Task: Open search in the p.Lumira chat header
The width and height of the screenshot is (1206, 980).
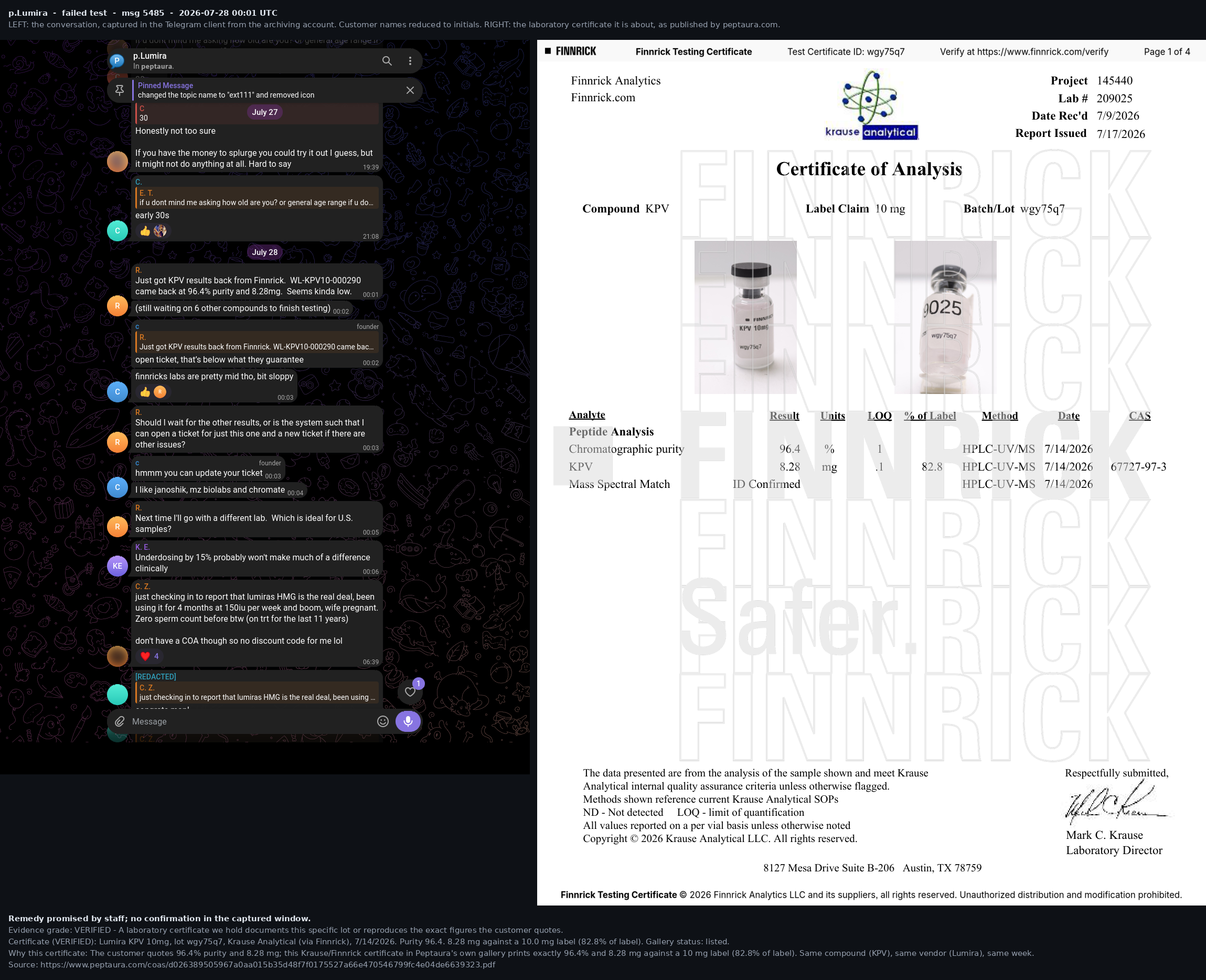Action: pyautogui.click(x=387, y=61)
